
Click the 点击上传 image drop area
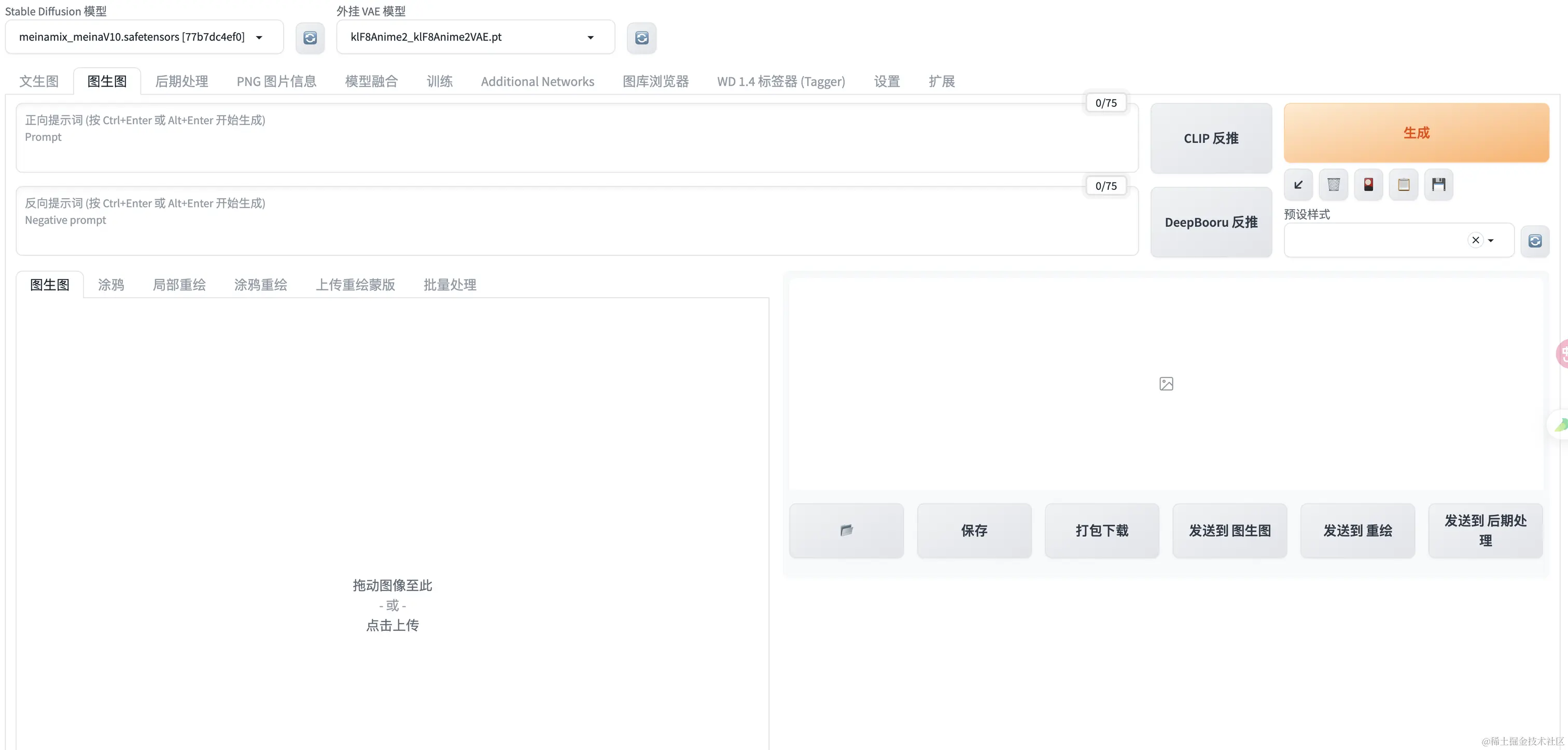[x=393, y=605]
